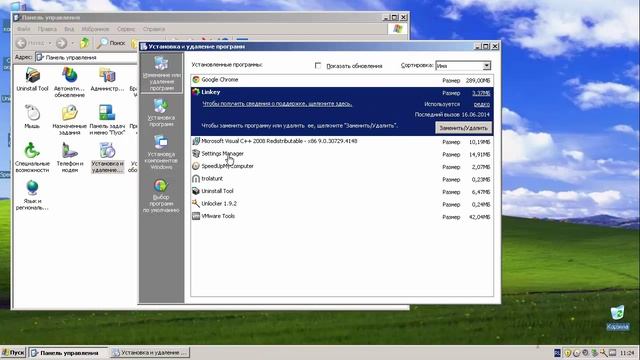640x360 pixels.
Task: Click the language indicator in system tray
Action: [x=558, y=353]
